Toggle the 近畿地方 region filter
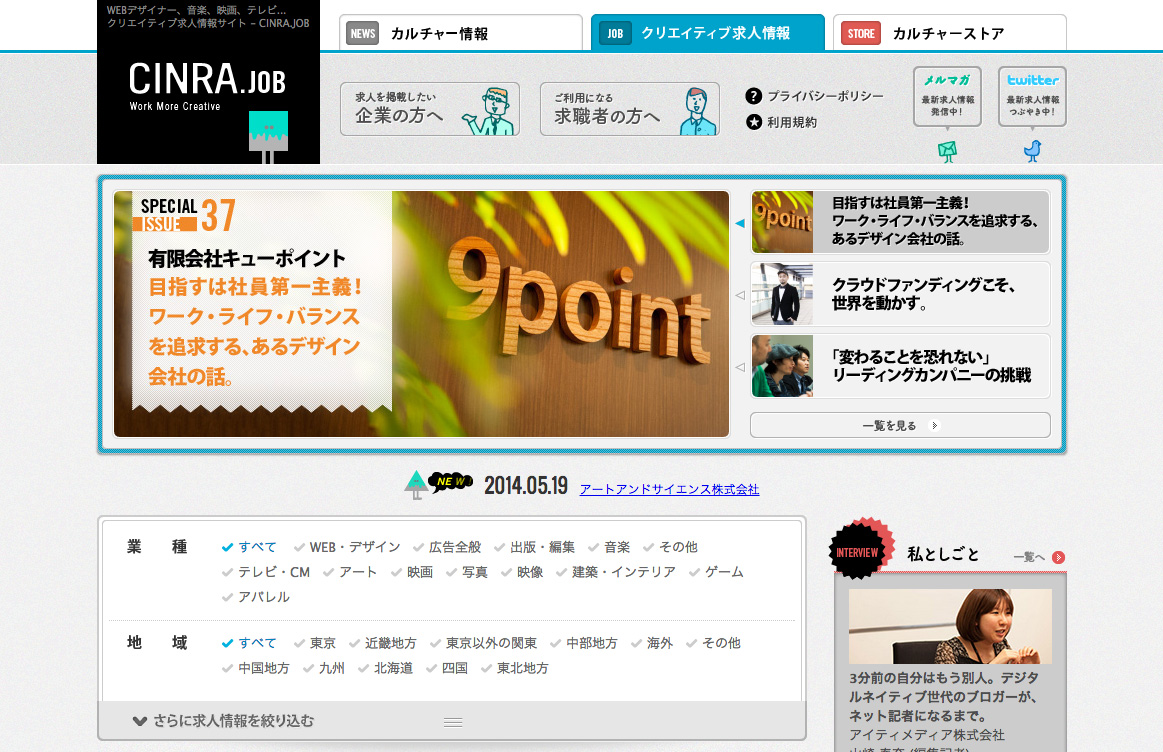This screenshot has height=752, width=1163. pyautogui.click(x=383, y=643)
